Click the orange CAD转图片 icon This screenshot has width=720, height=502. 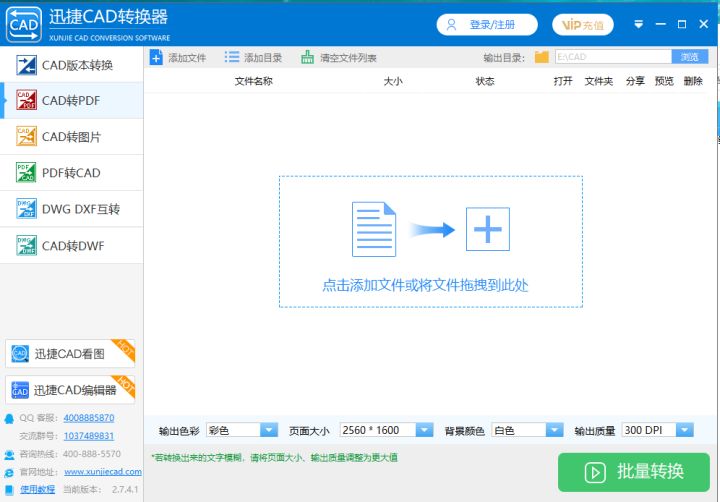[x=26, y=136]
